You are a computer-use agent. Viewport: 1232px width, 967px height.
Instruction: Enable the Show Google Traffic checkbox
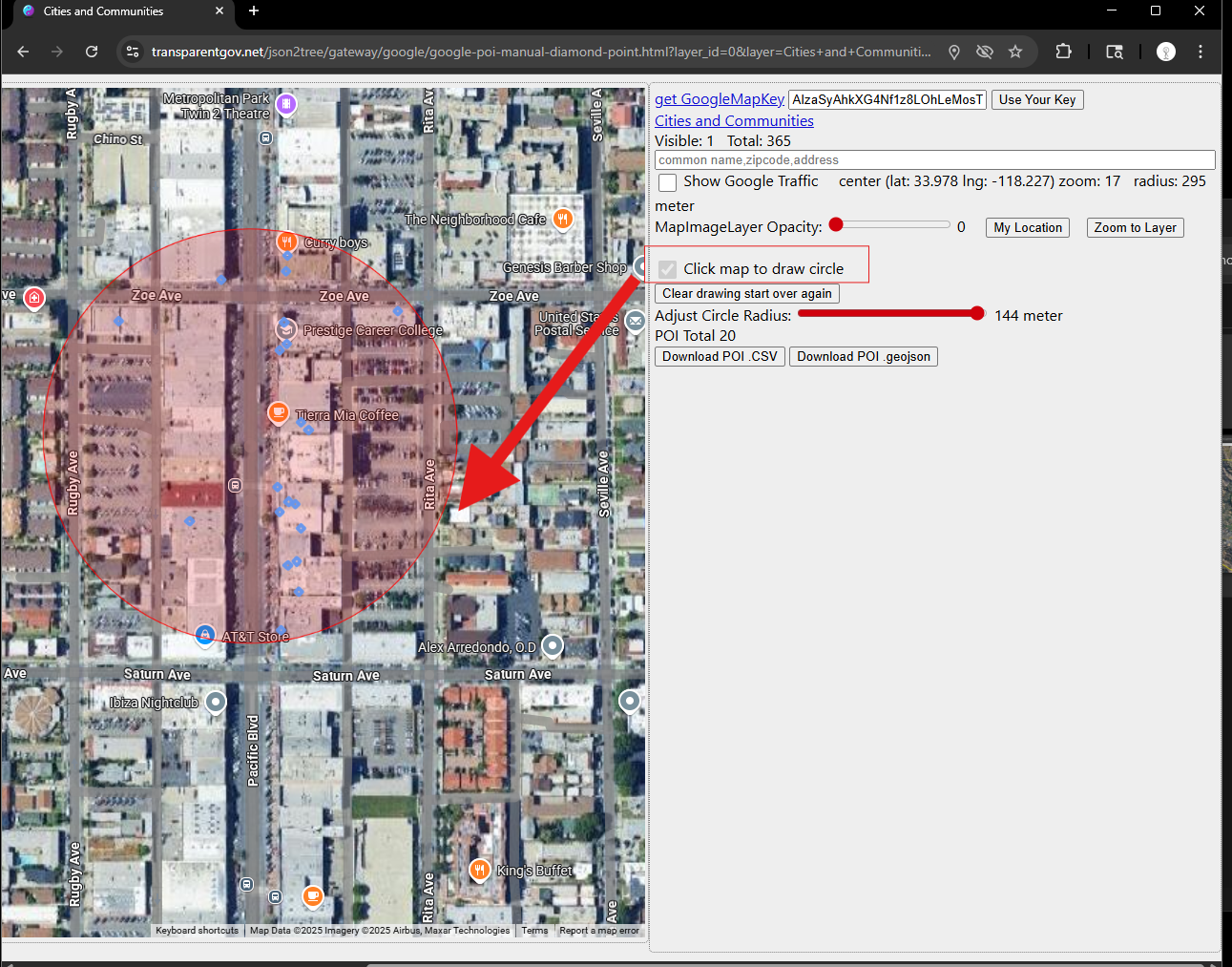click(668, 182)
